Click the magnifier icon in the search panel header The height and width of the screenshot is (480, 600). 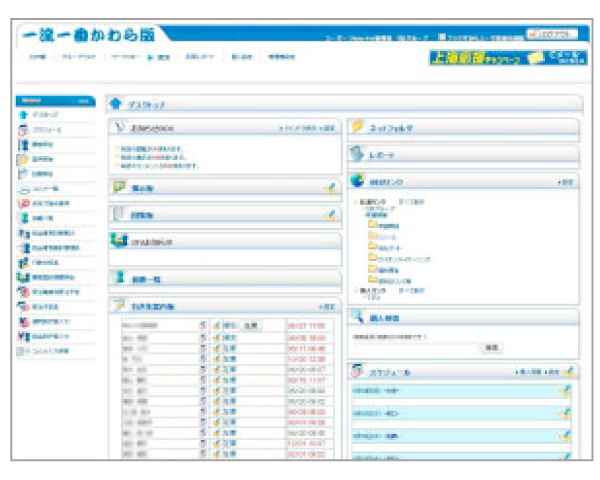click(357, 316)
